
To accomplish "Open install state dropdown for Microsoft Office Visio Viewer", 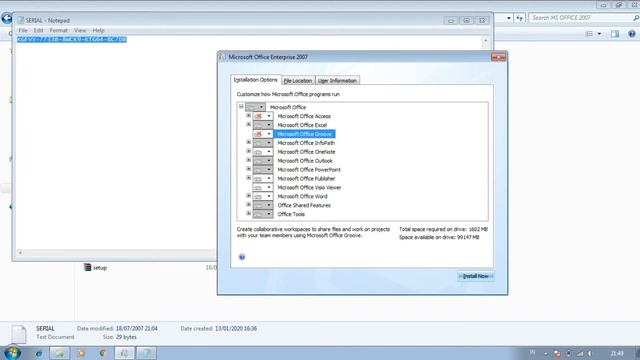I will click(263, 187).
